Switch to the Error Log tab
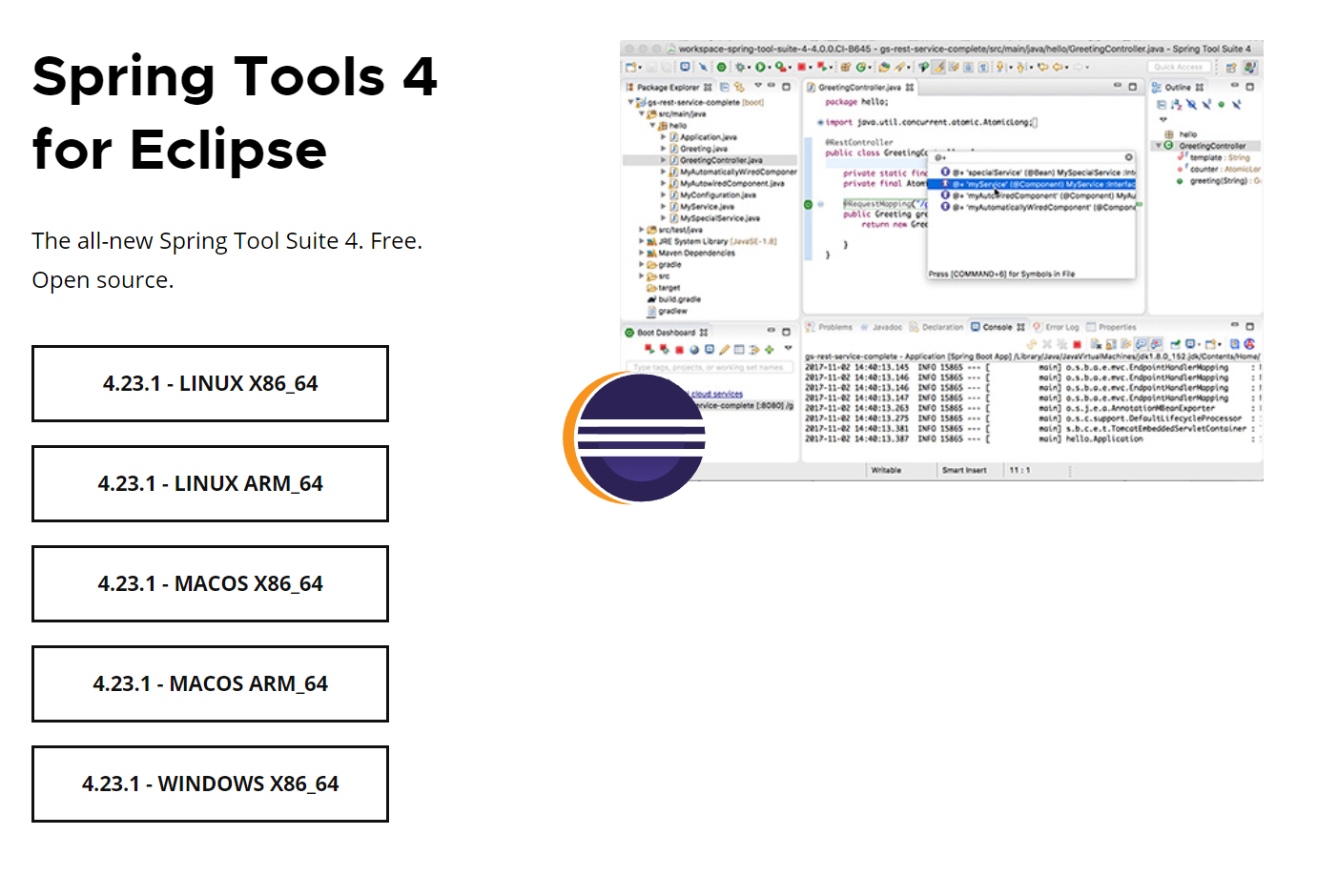The width and height of the screenshot is (1317, 896). point(1060,326)
